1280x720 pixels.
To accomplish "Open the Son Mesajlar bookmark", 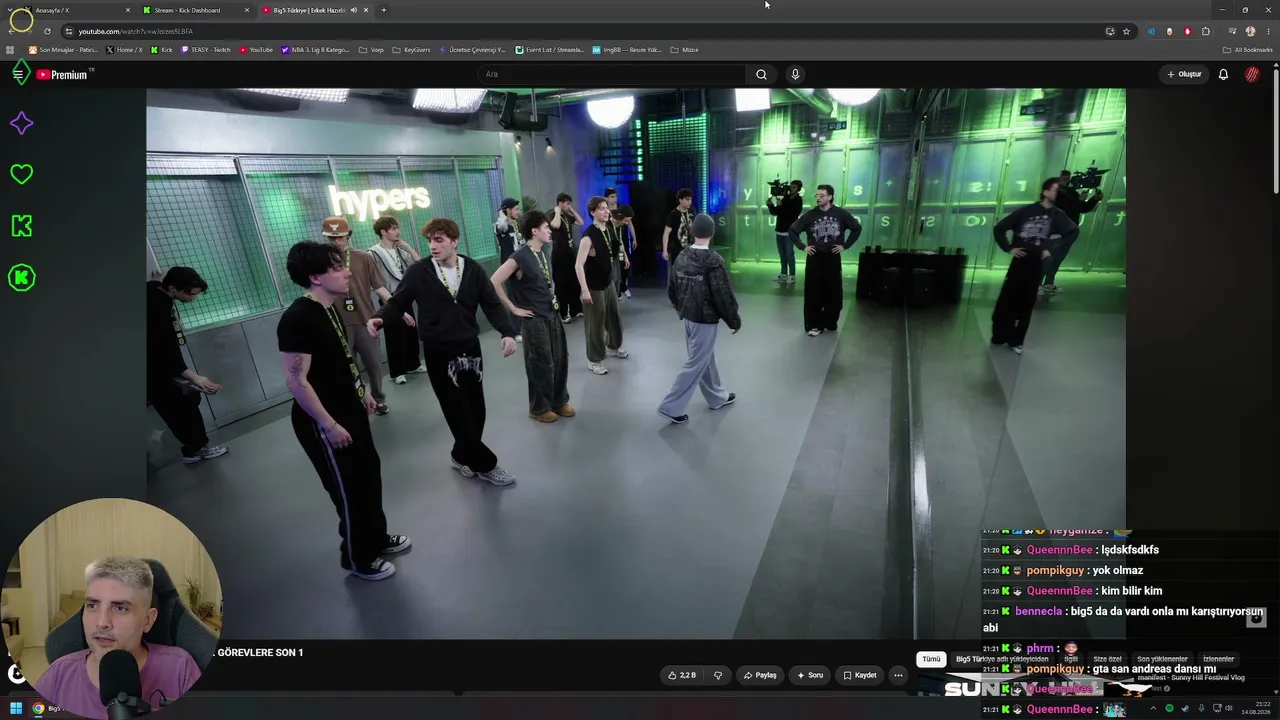I will click(63, 49).
